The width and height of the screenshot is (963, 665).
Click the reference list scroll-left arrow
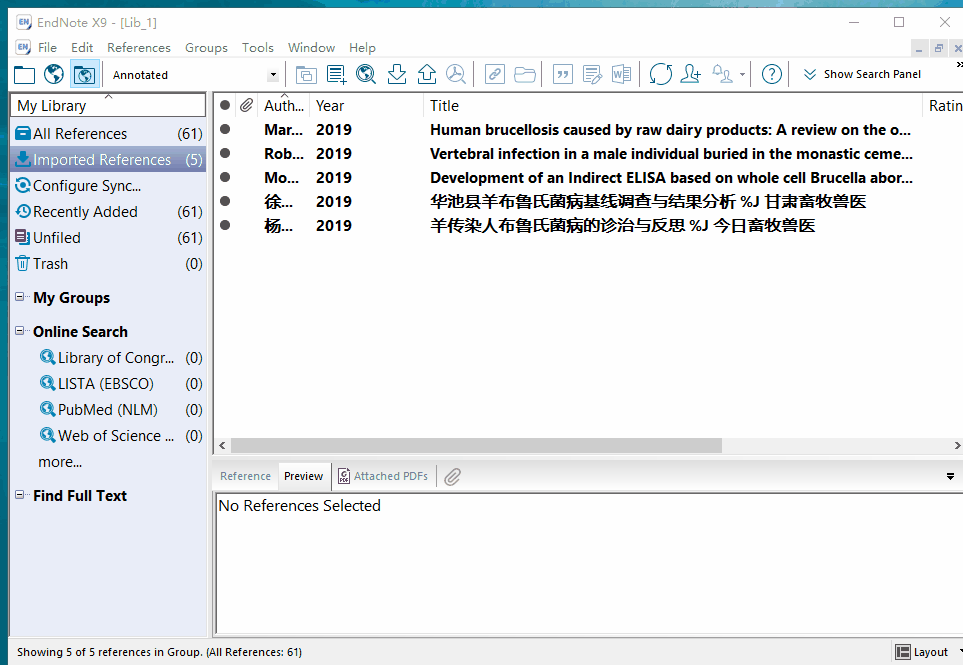point(222,445)
